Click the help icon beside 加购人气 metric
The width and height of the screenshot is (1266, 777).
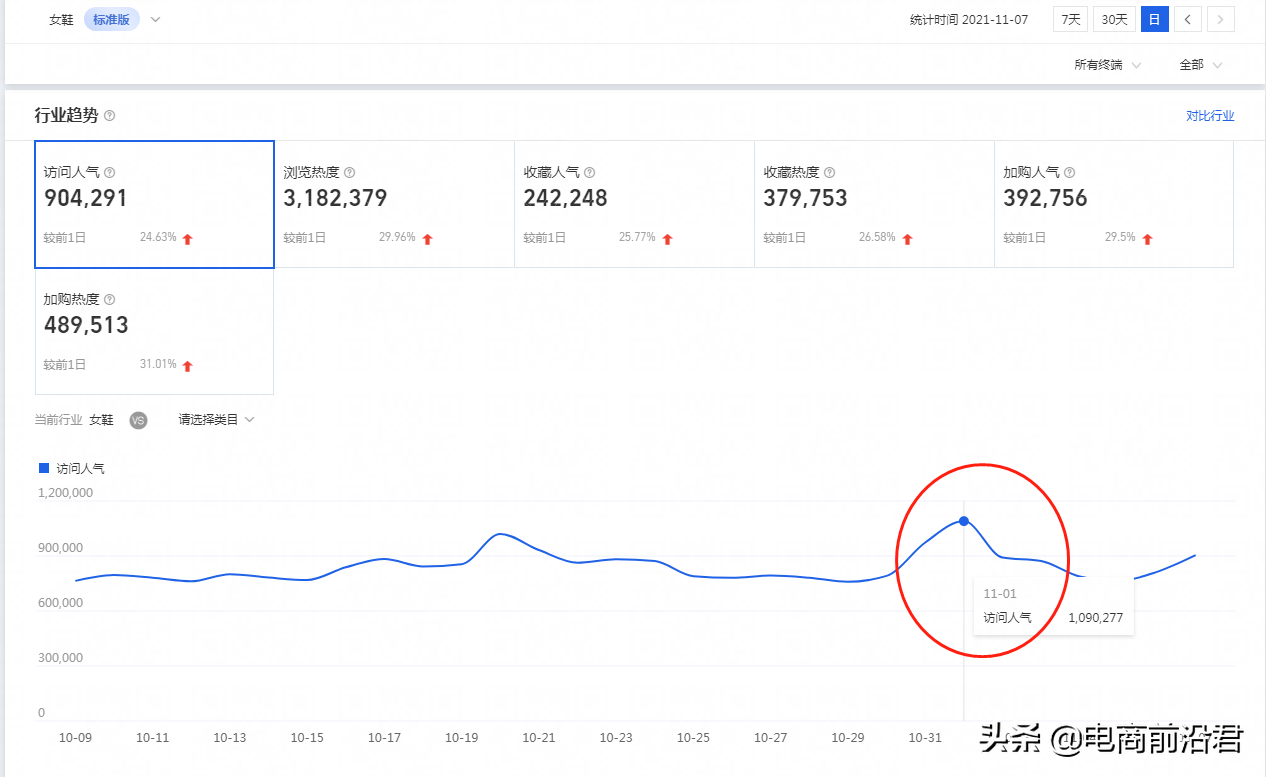point(1069,172)
